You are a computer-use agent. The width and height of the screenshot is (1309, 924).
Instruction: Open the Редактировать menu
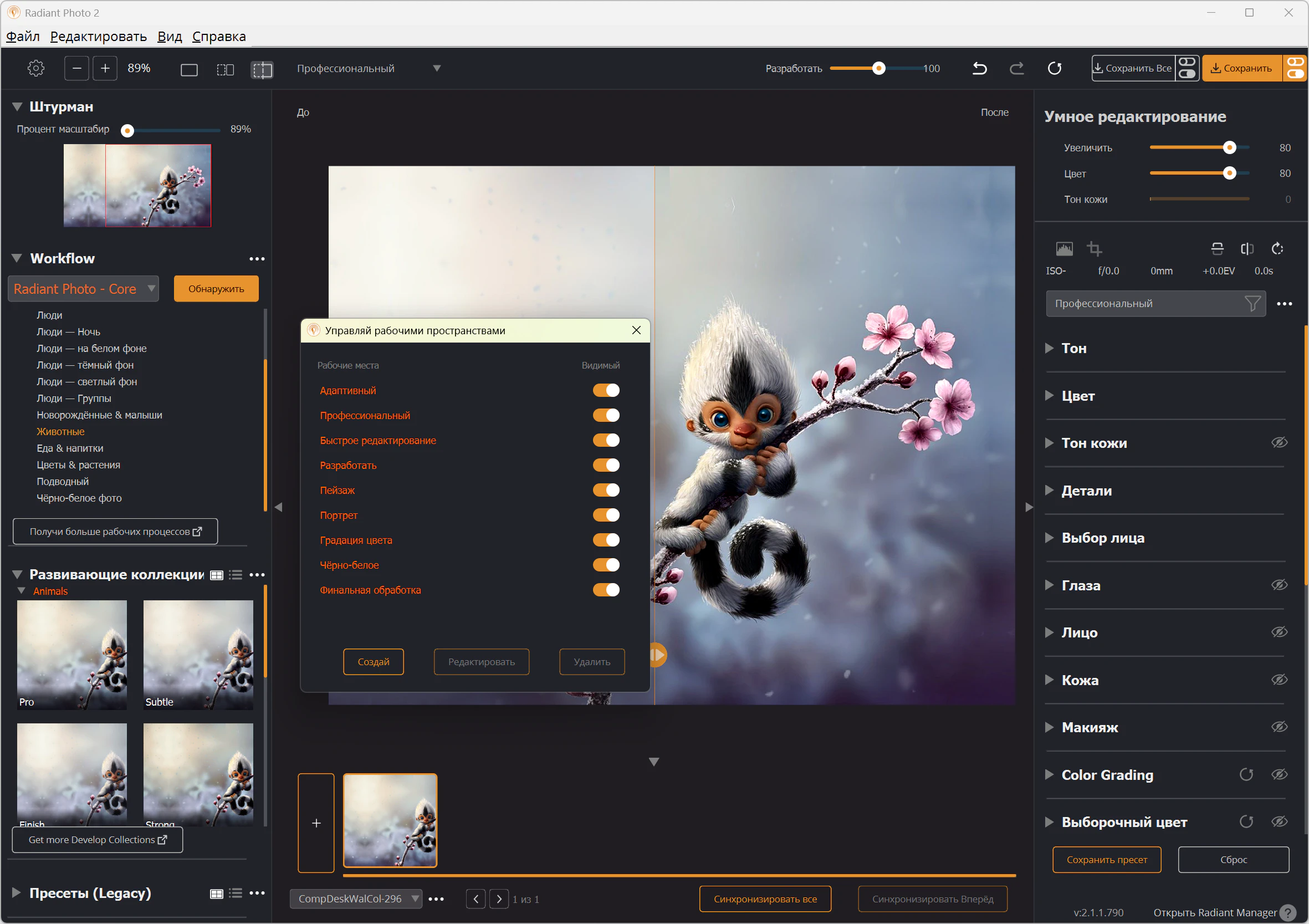98,37
